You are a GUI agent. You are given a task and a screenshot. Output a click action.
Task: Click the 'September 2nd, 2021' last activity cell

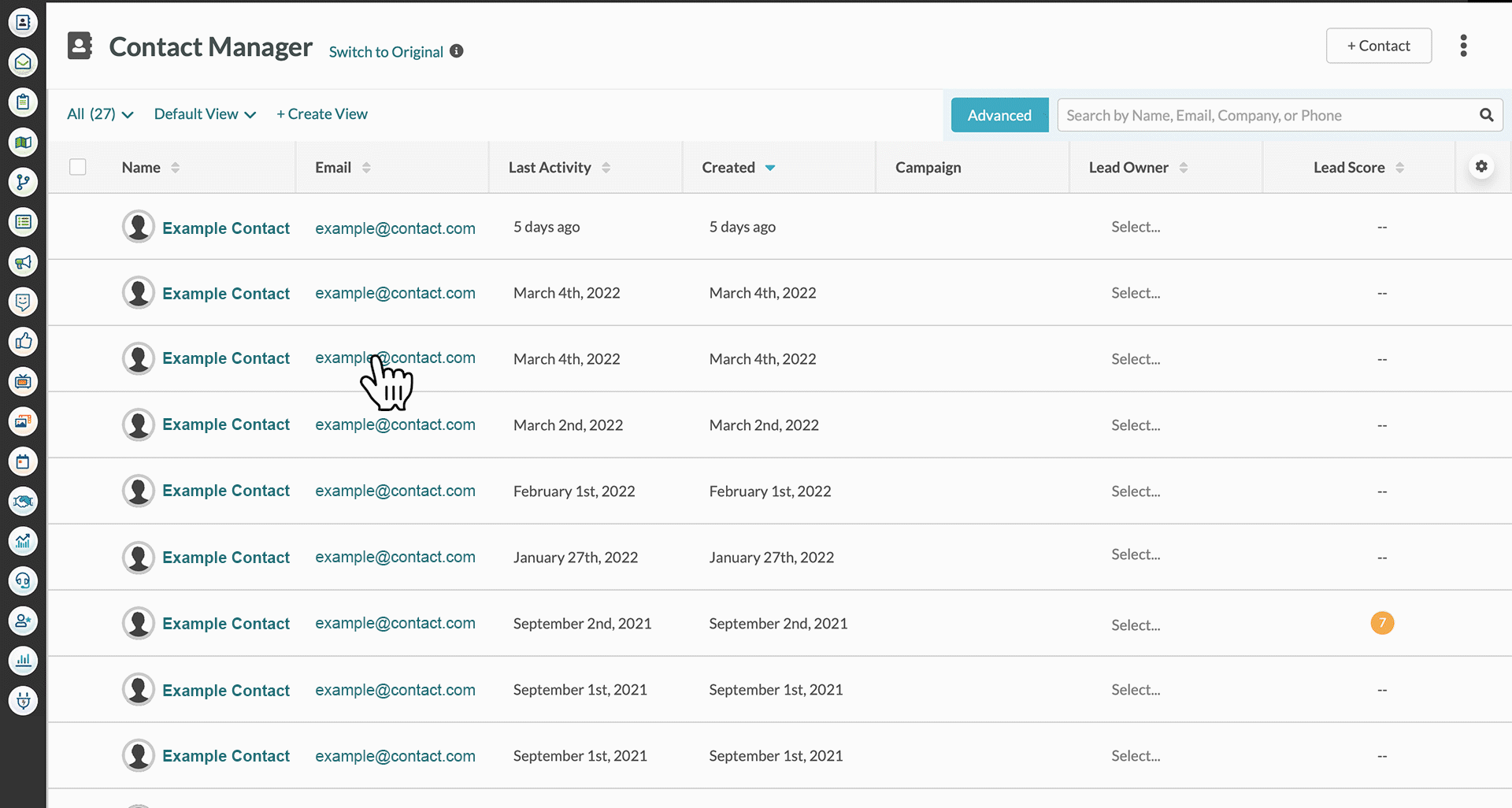[582, 624]
